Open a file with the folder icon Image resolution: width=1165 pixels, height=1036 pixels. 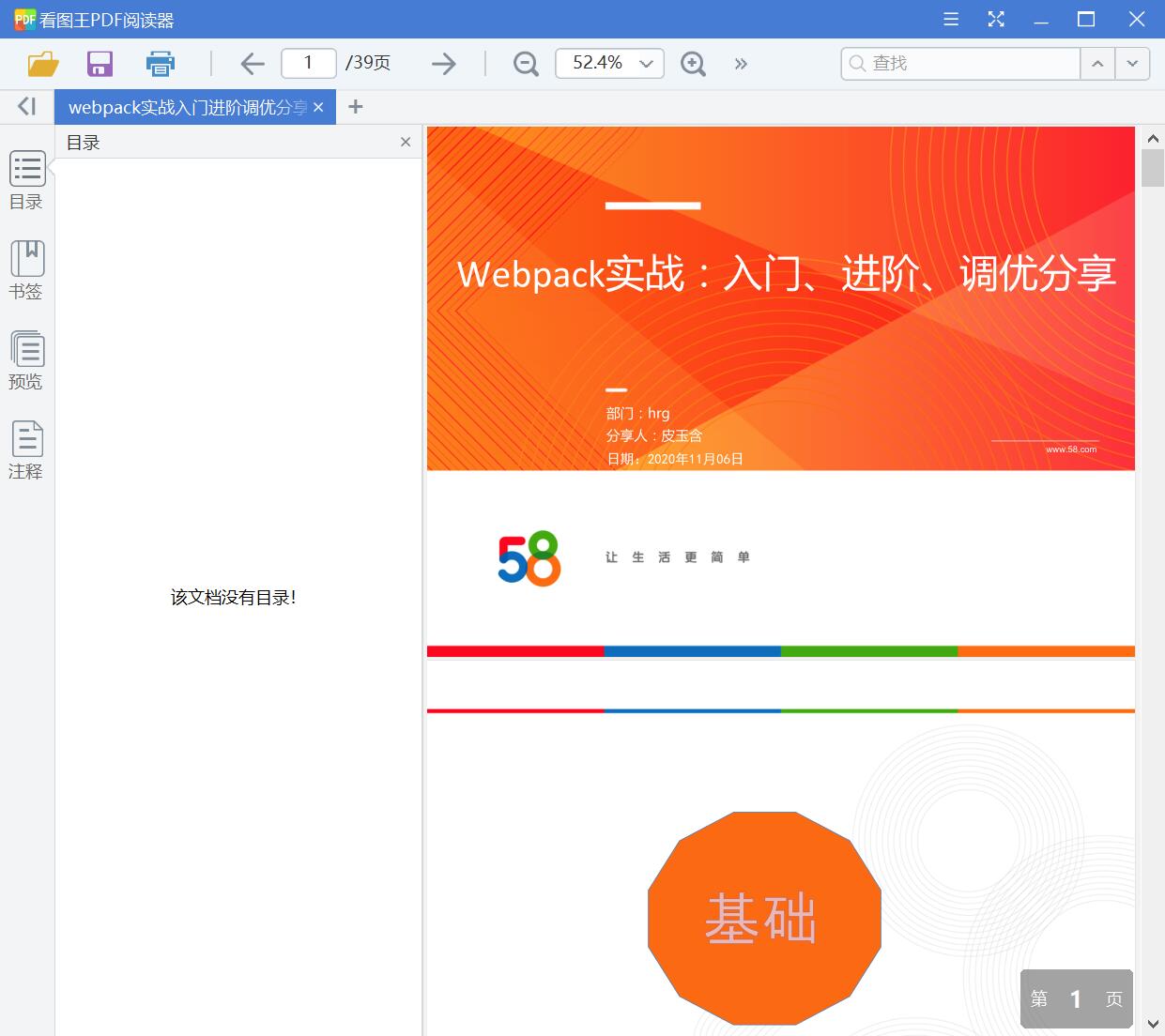click(x=43, y=64)
